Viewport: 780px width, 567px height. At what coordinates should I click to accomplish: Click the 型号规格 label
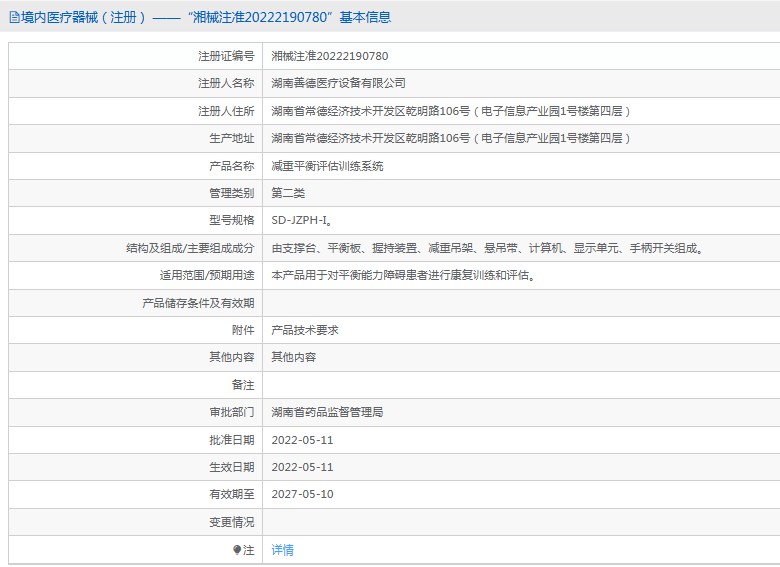pyautogui.click(x=231, y=220)
